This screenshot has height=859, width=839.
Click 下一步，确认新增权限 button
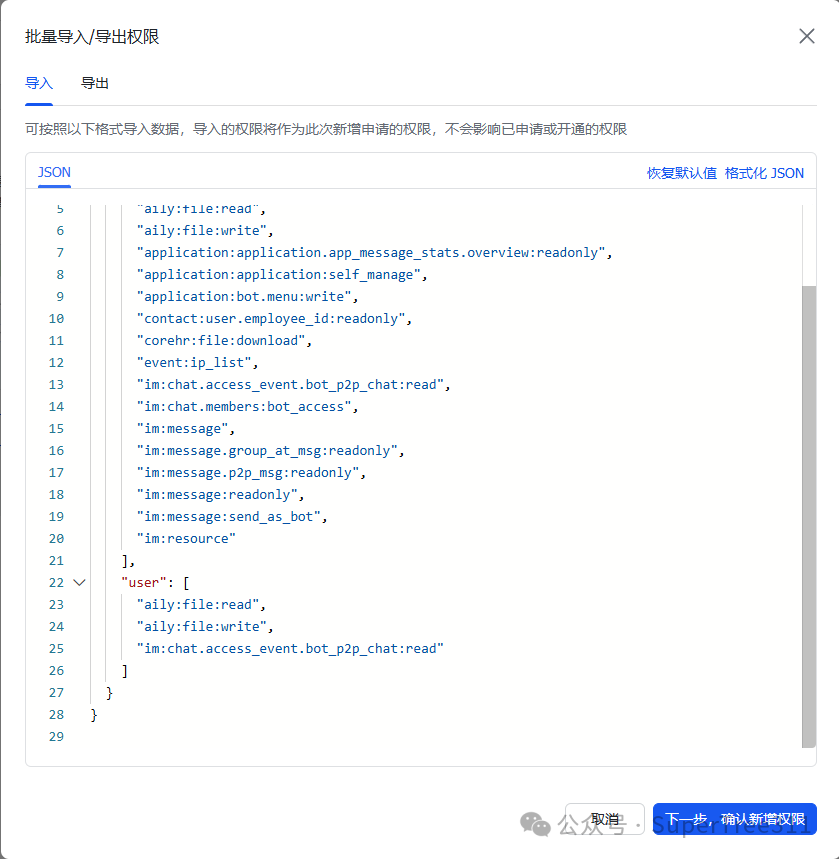click(734, 819)
